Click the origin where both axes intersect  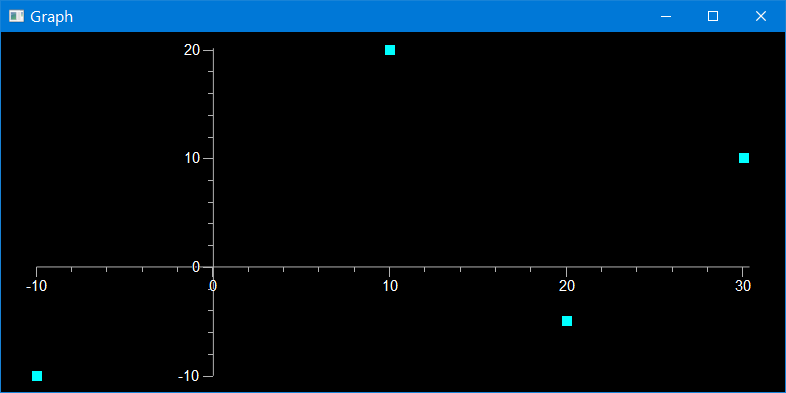point(214,267)
